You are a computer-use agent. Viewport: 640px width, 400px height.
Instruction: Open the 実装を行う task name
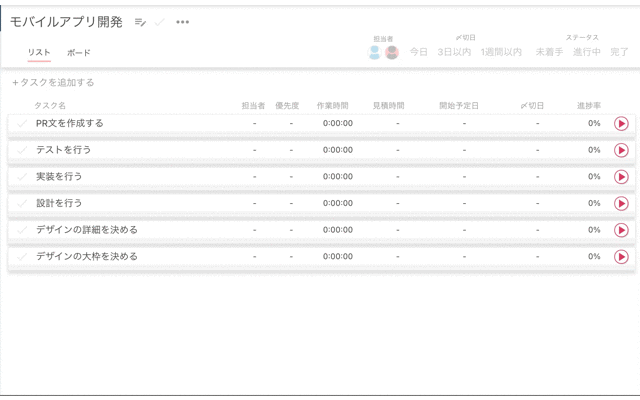59,177
